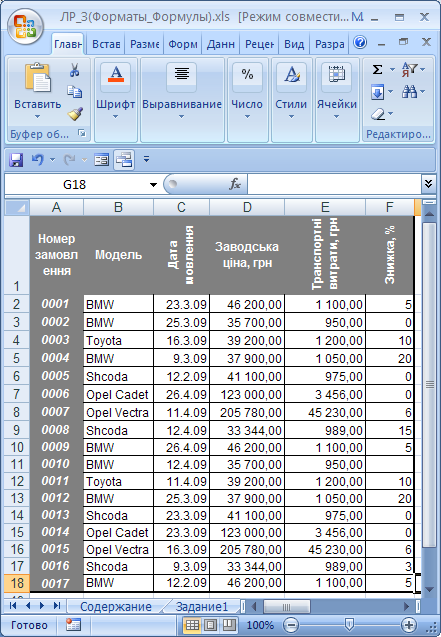The width and height of the screenshot is (441, 637).
Task: Click zoom out minus button
Action: coord(291,625)
